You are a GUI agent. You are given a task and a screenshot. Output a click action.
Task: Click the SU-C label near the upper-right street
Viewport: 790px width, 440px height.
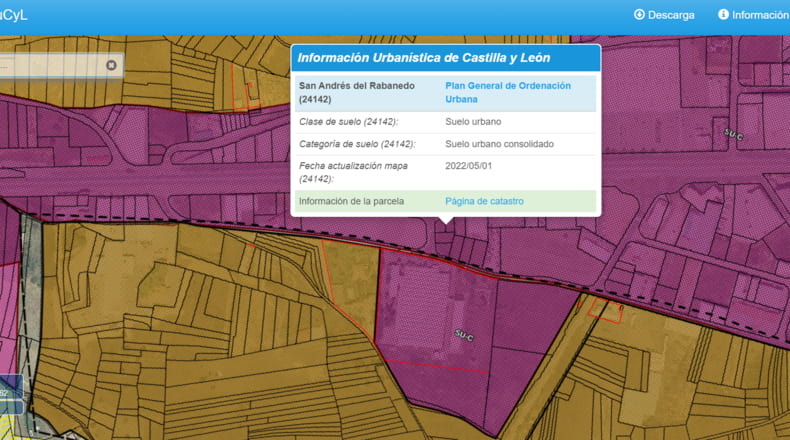(x=733, y=135)
